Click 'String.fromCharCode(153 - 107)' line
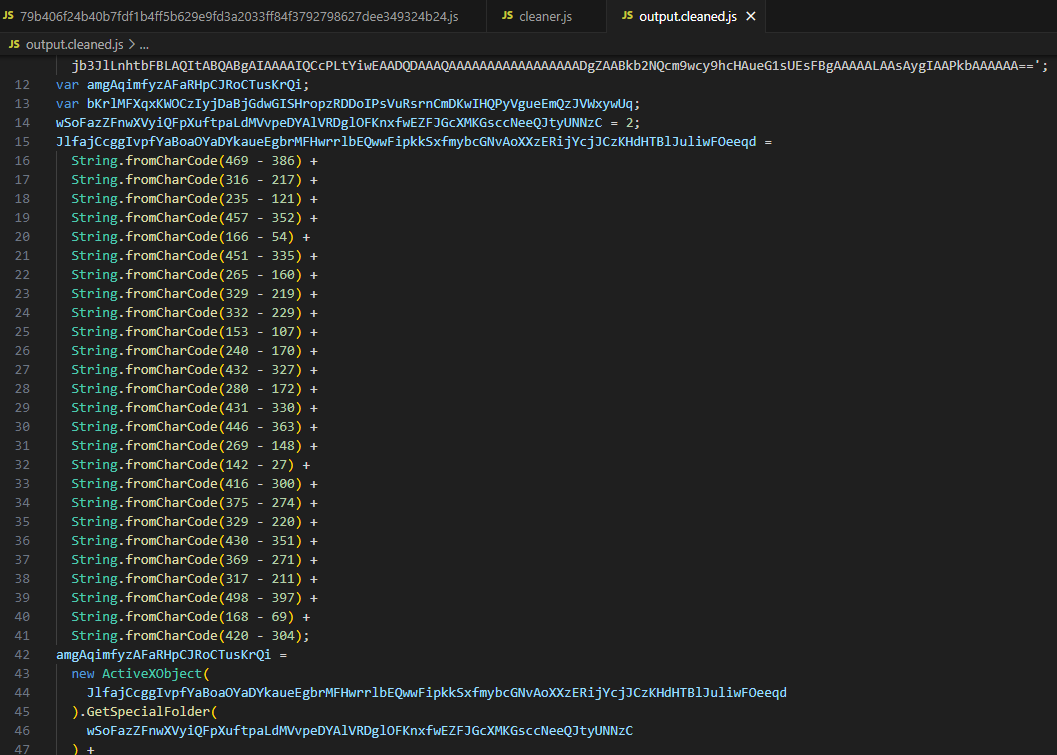 pyautogui.click(x=194, y=332)
